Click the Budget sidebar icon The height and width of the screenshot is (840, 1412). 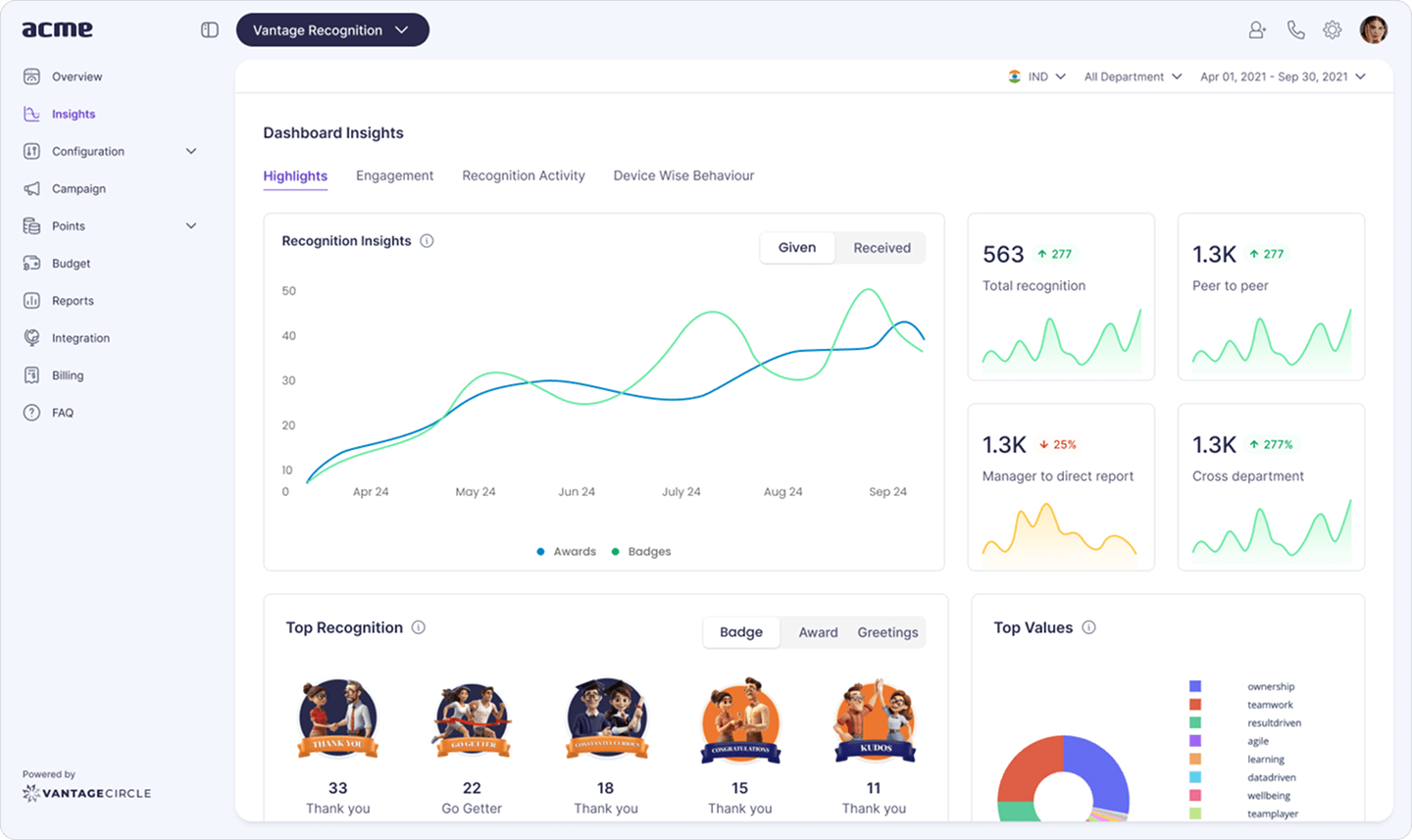point(30,263)
